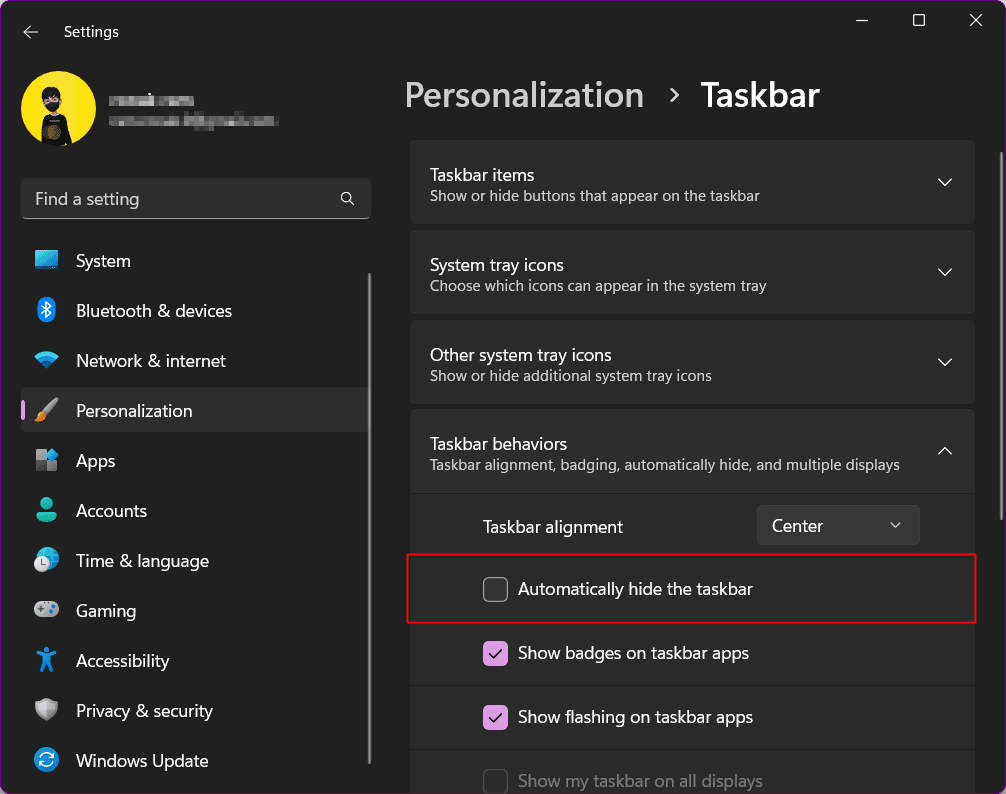Click the user profile avatar
Image resolution: width=1006 pixels, height=794 pixels.
tap(58, 108)
